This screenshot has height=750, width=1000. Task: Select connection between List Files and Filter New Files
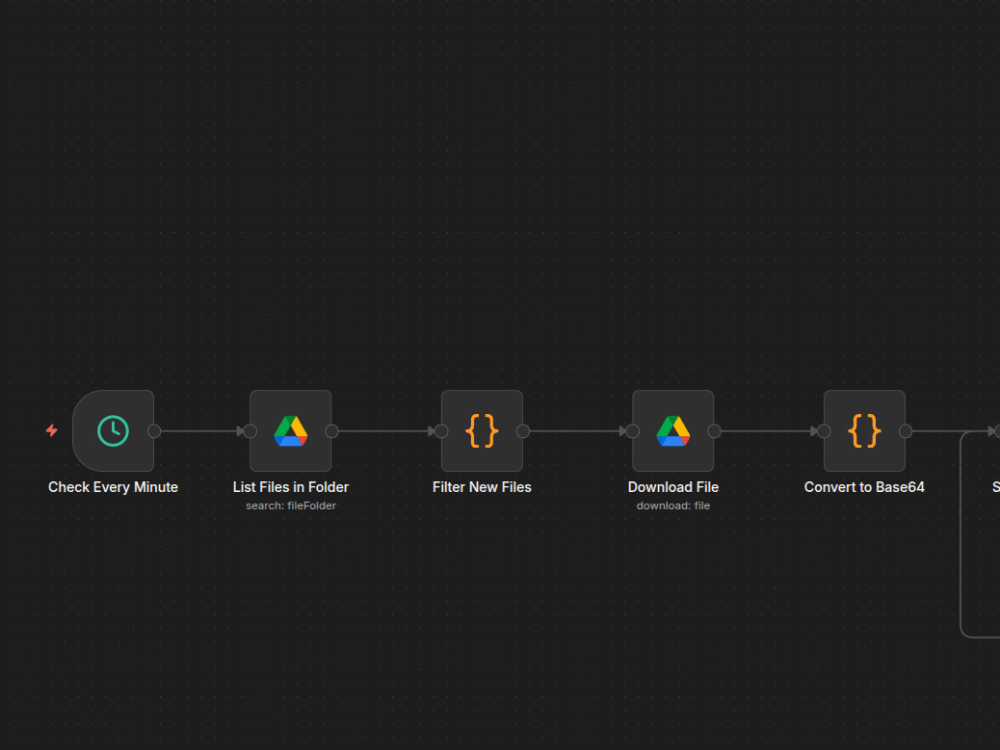tap(383, 431)
